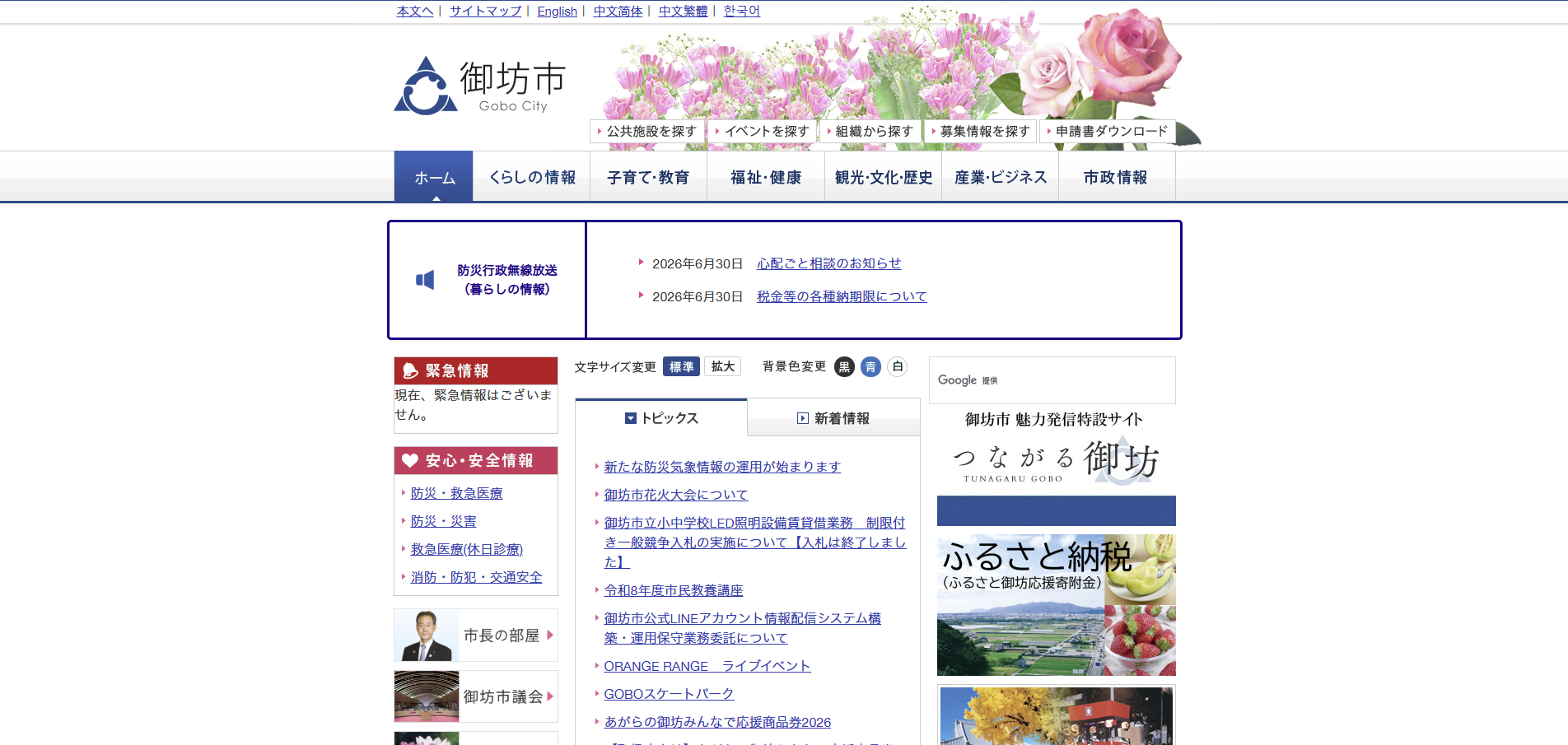
Task: Open the 消防・防犯・交通安全 link
Action: tap(477, 577)
